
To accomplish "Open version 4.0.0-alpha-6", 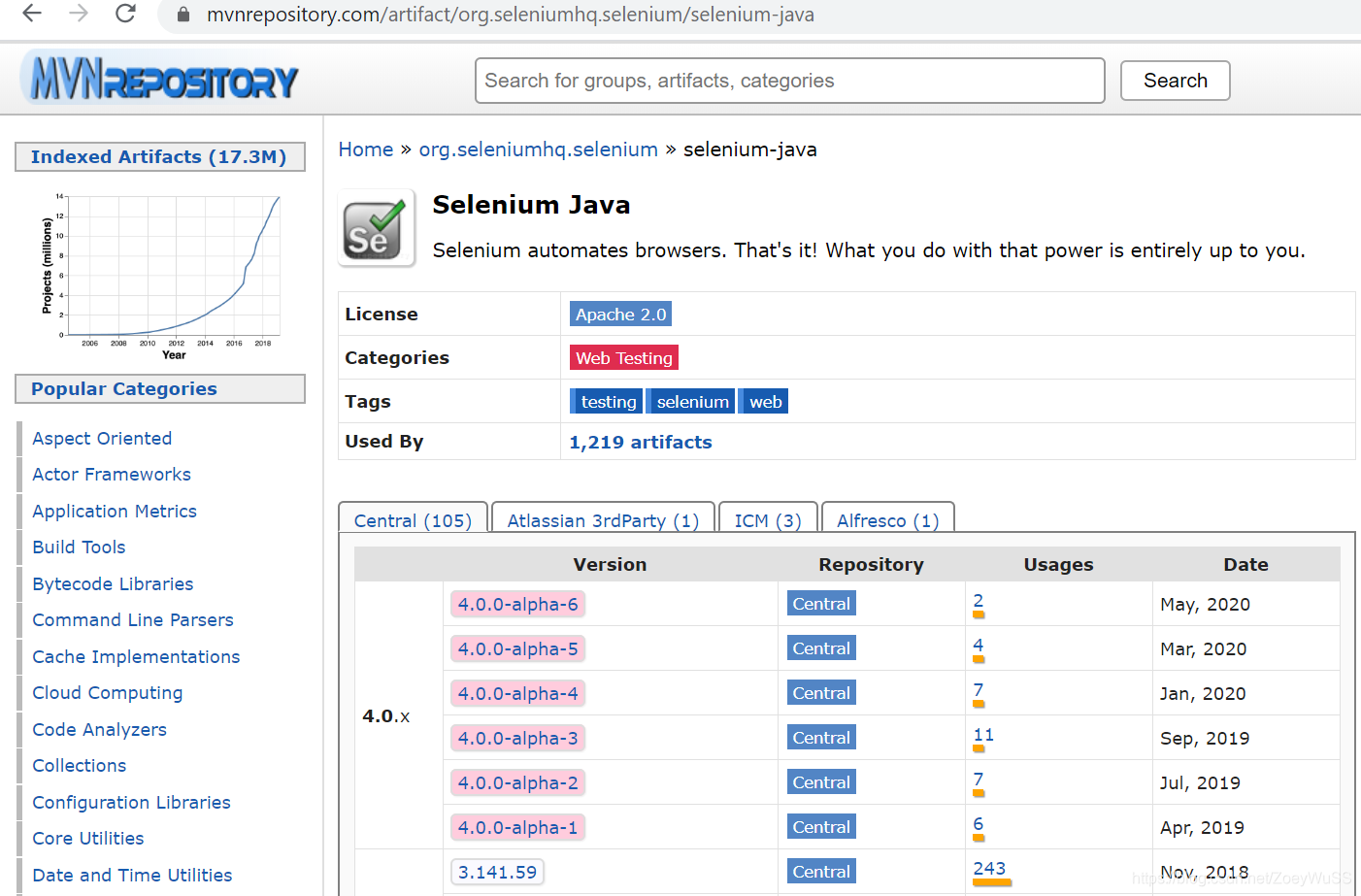I will 517,605.
